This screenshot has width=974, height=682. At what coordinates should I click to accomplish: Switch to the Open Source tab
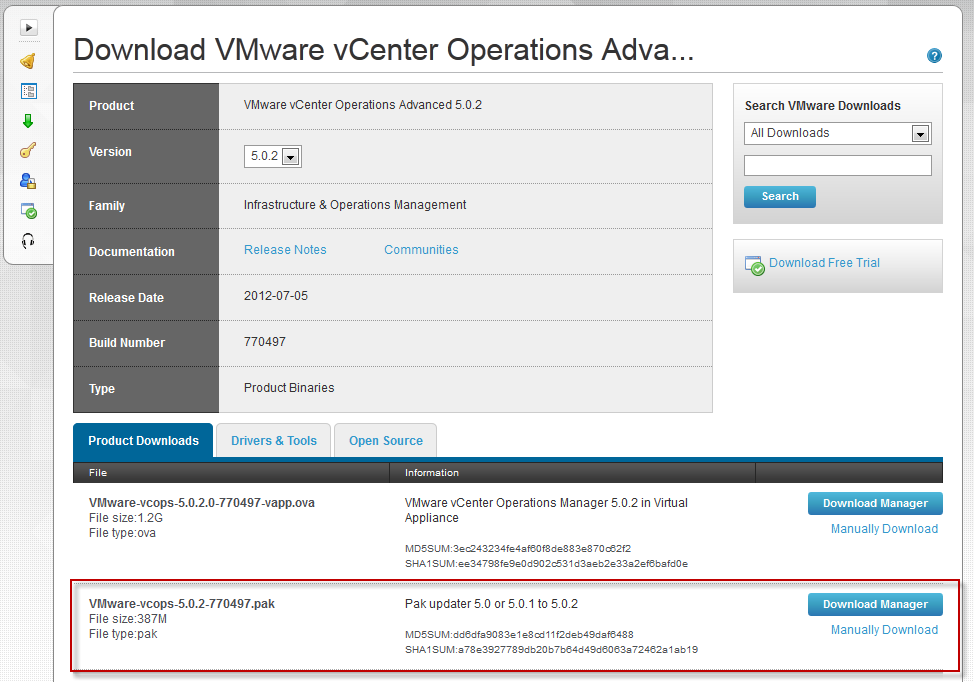[386, 440]
